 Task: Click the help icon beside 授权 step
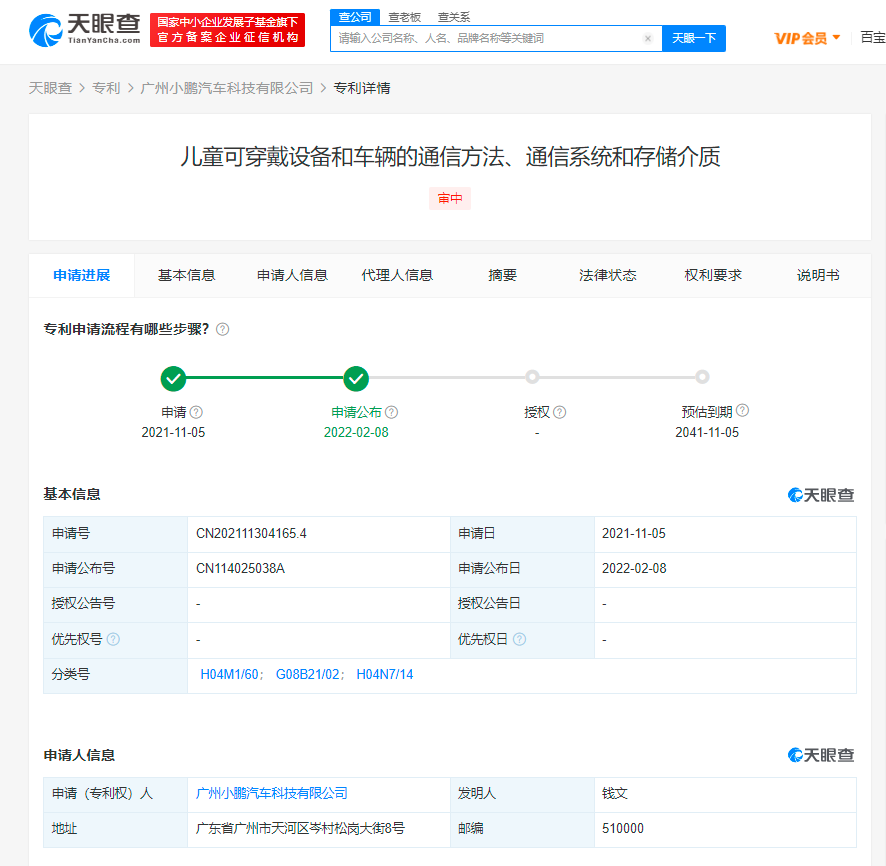[x=560, y=412]
